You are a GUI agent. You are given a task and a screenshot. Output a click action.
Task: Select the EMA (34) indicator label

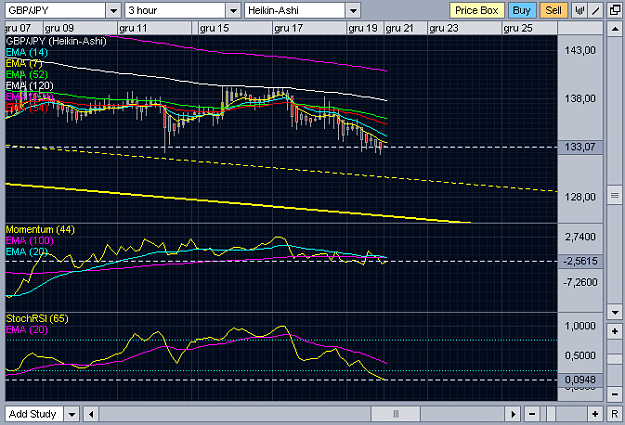(x=27, y=108)
